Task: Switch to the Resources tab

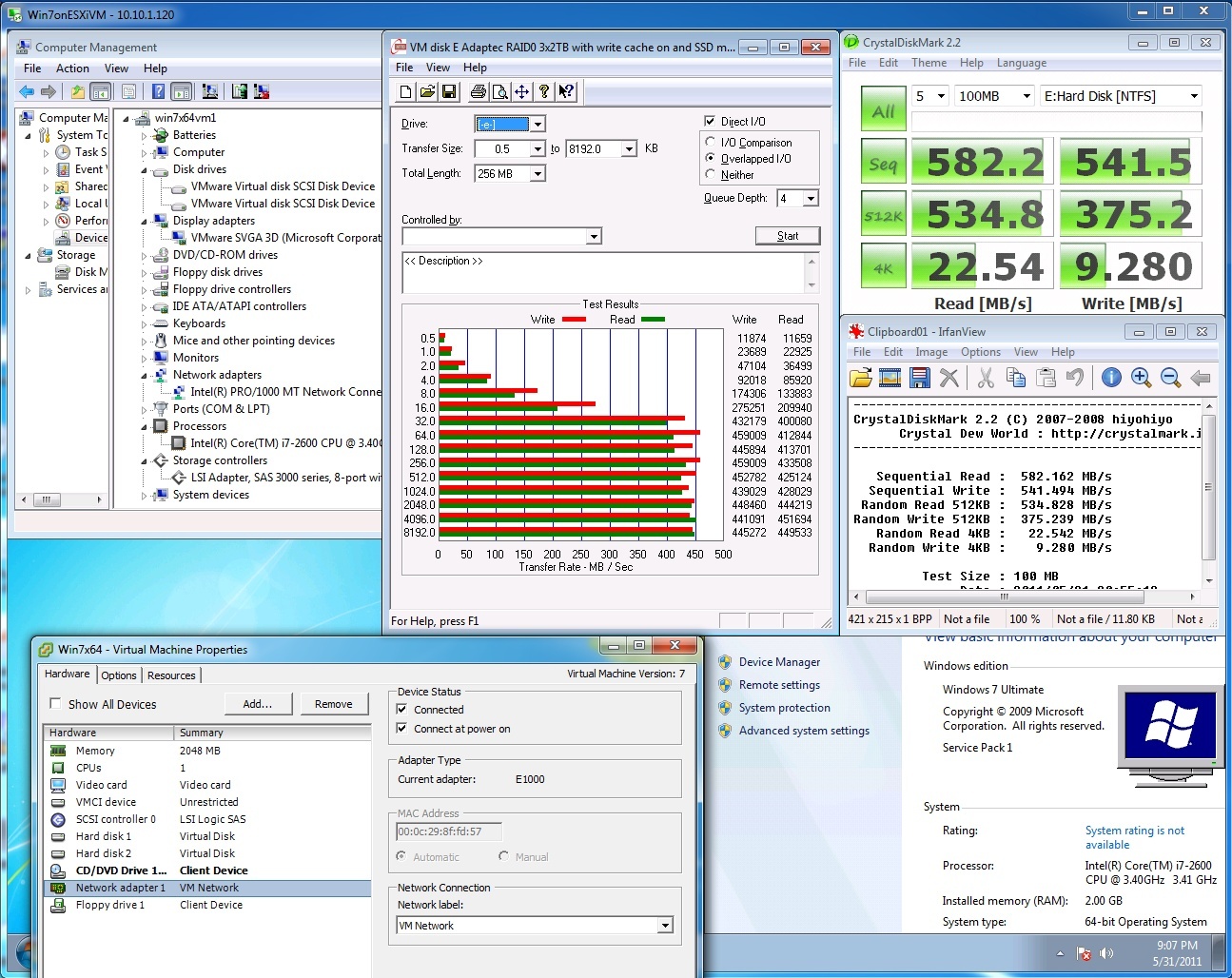Action: [171, 675]
